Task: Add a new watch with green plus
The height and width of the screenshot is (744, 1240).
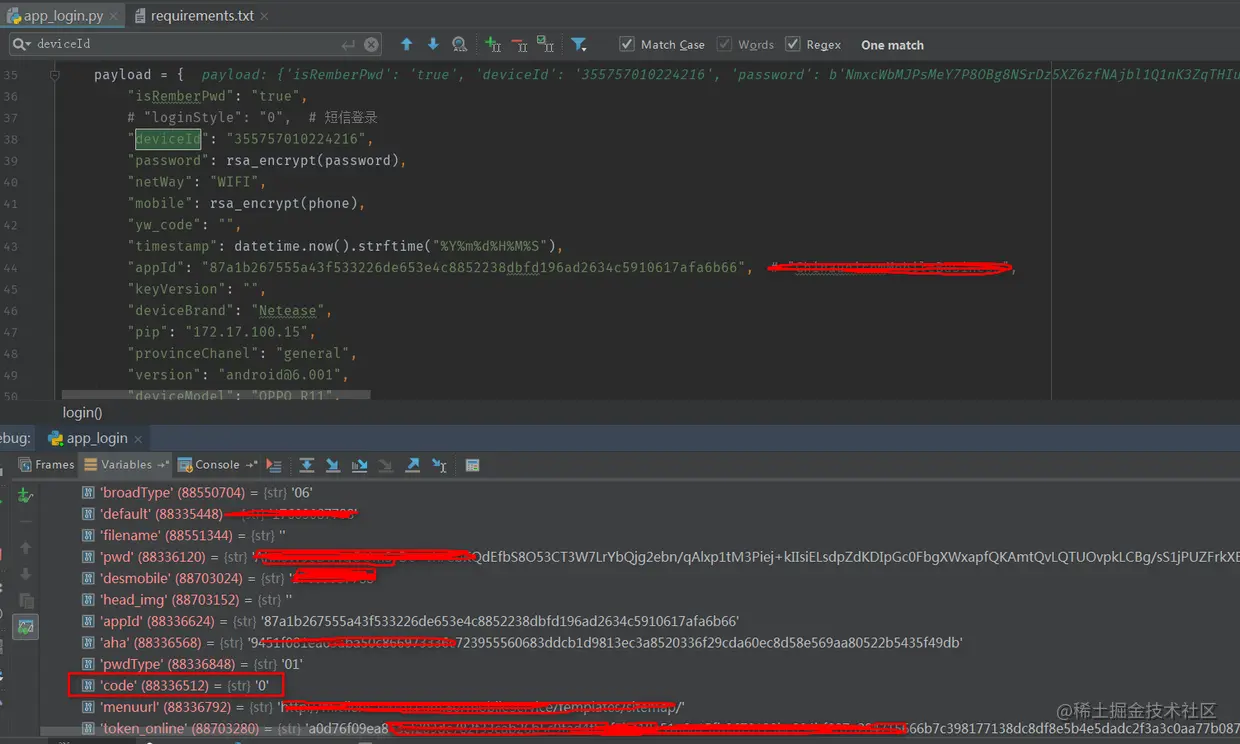Action: pyautogui.click(x=26, y=495)
